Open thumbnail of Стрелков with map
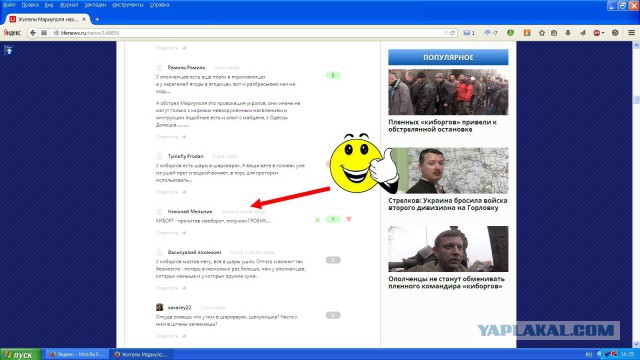Viewport: 640px width, 360px height. tap(448, 170)
